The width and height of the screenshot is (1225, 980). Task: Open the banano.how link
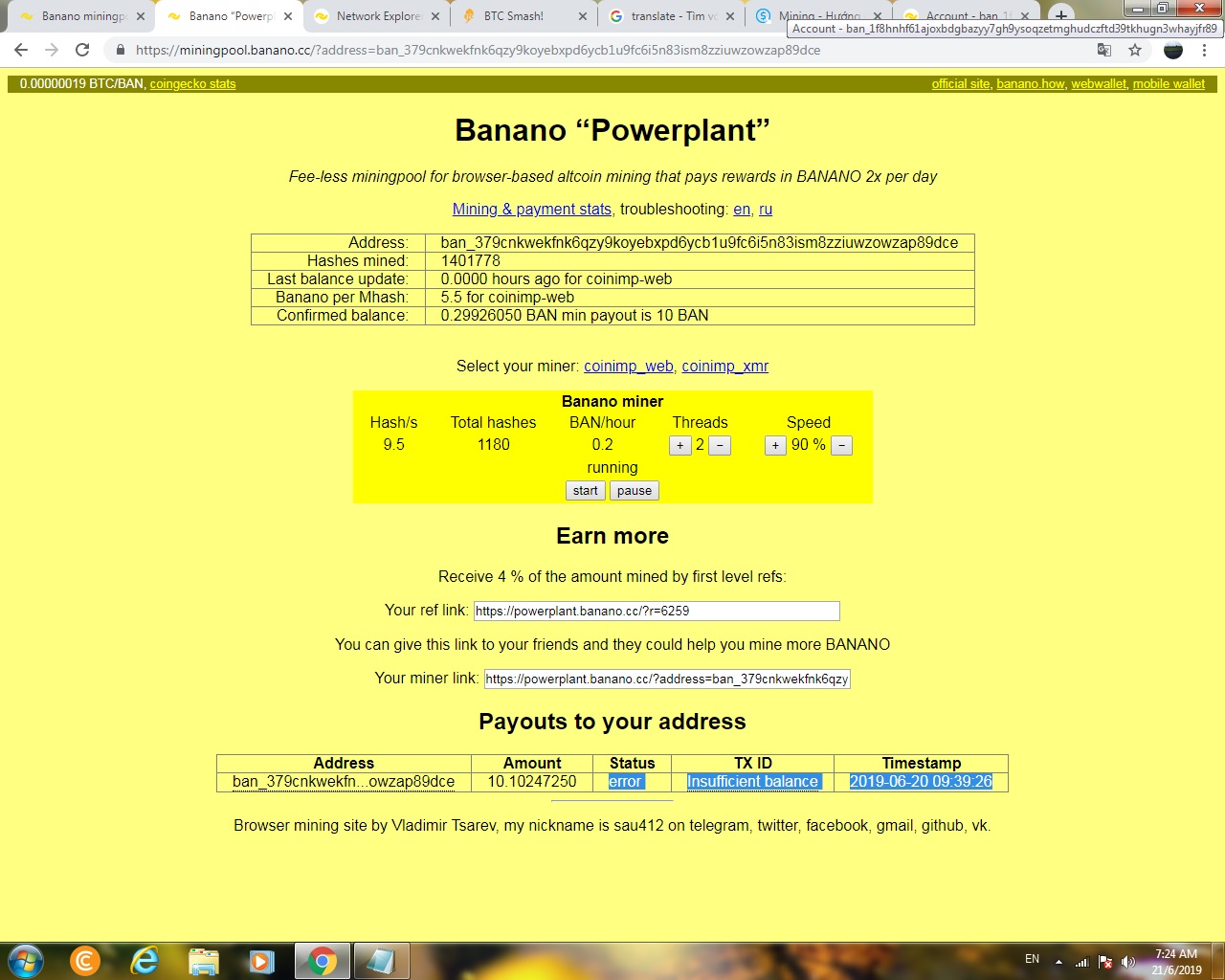1031,84
